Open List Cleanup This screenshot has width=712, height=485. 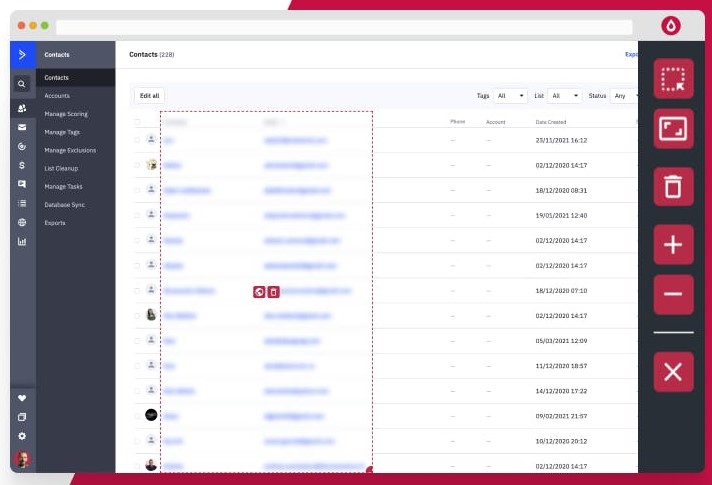[x=61, y=168]
